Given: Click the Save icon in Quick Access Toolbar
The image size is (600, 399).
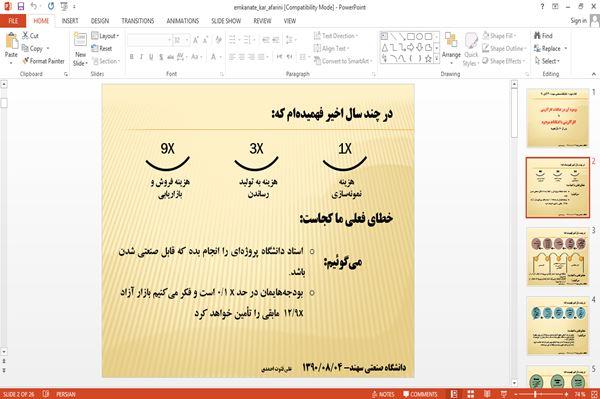Looking at the screenshot, I should 21,7.
